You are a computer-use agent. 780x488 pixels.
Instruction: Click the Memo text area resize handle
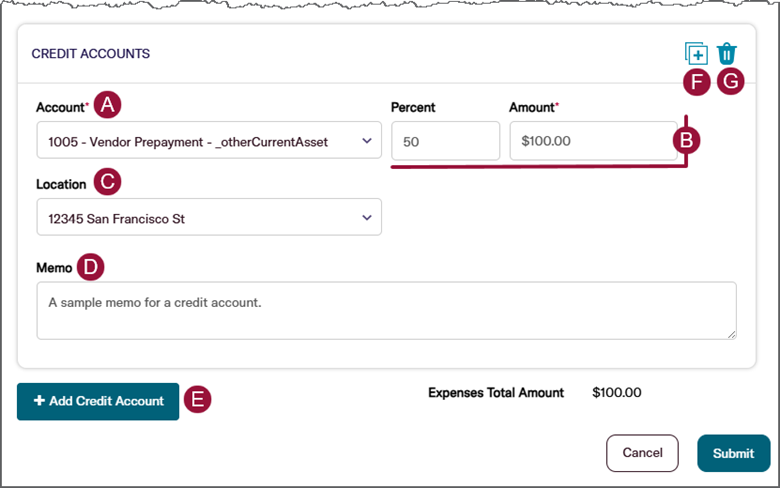pos(731,334)
